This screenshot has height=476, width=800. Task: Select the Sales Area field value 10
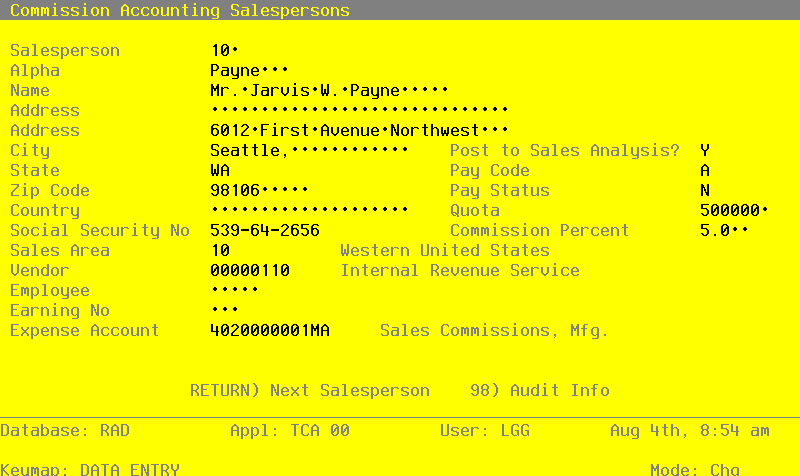pos(220,250)
